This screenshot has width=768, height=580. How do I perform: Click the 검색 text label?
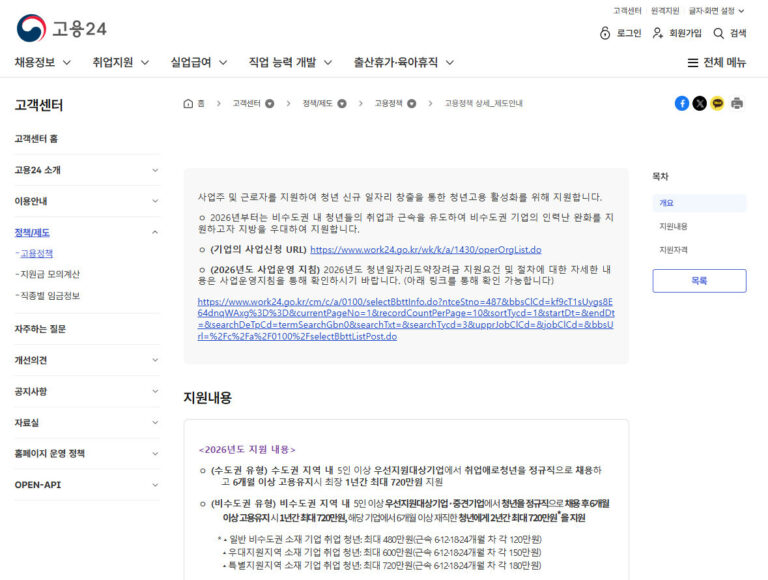coord(738,33)
